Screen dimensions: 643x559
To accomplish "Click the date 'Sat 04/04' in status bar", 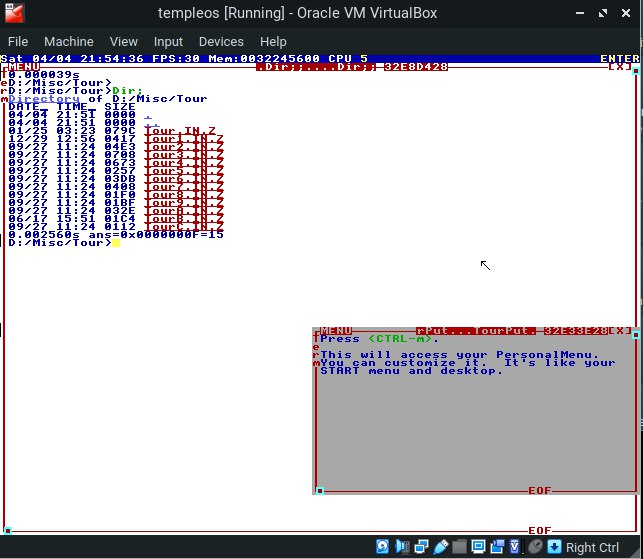I will [x=36, y=59].
